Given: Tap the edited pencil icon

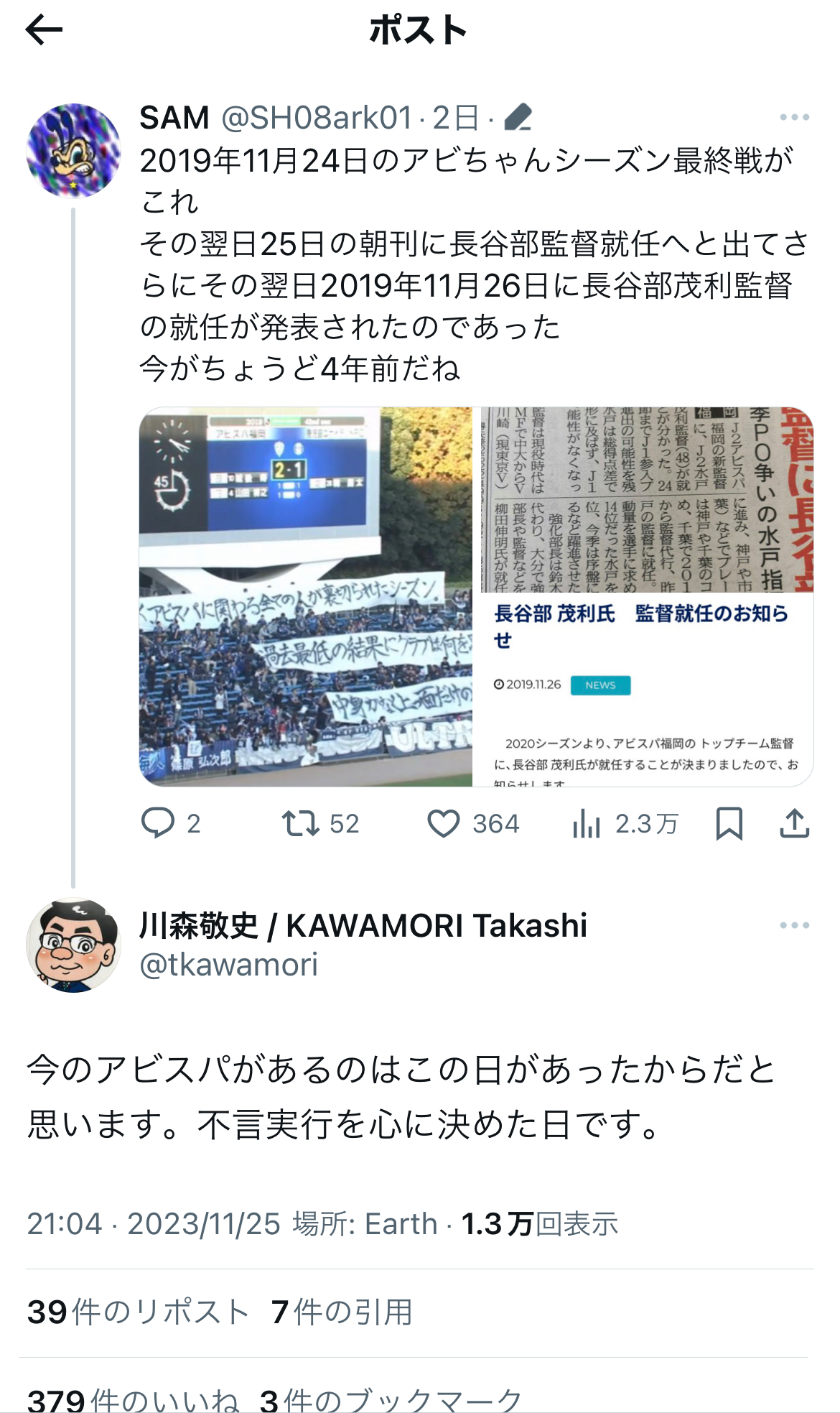Looking at the screenshot, I should (518, 117).
